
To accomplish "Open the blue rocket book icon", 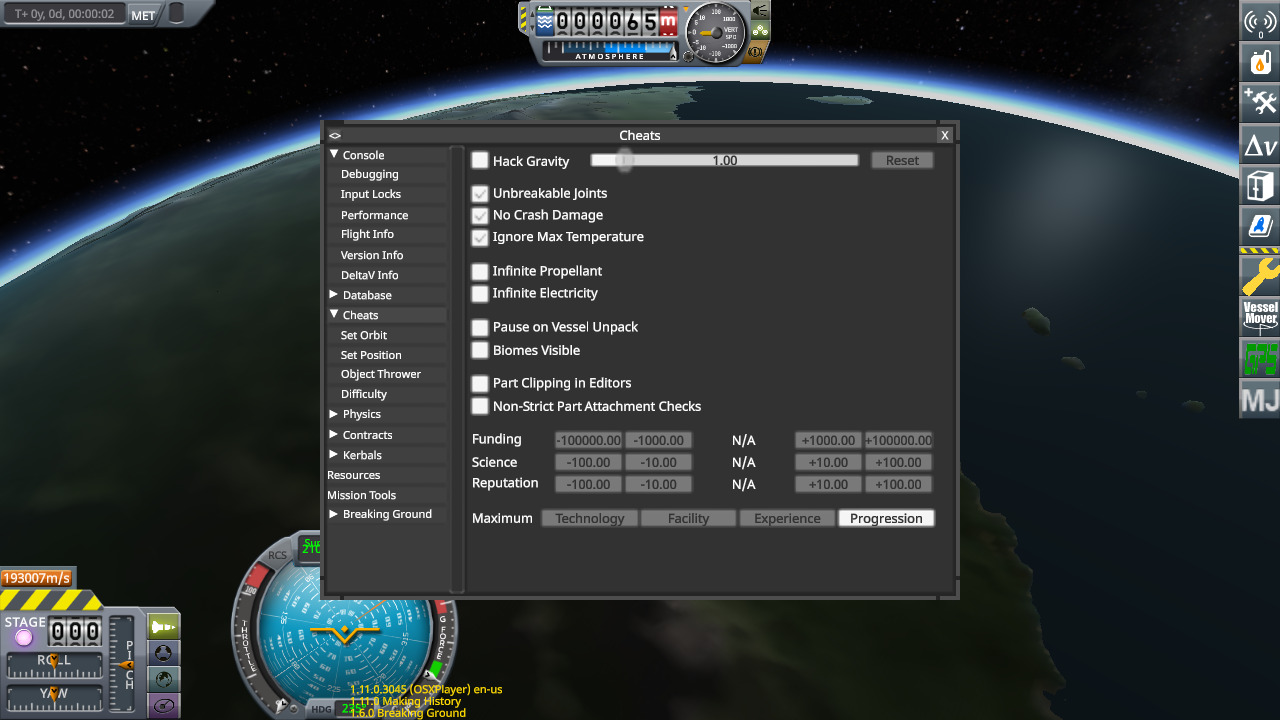I will [1260, 226].
